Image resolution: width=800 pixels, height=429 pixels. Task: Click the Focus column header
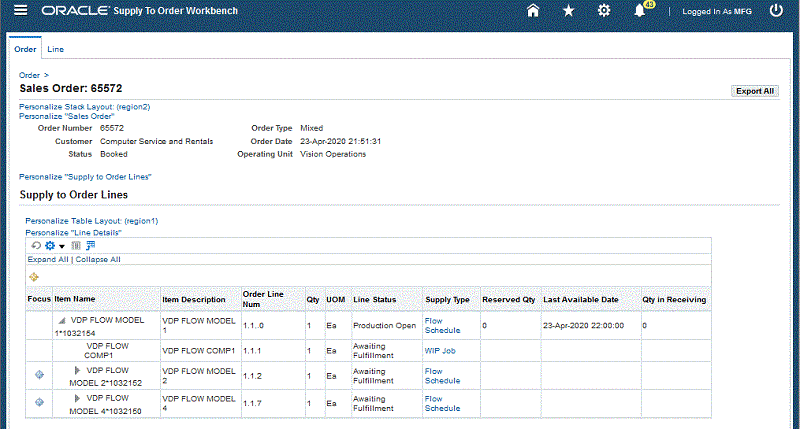(39, 299)
